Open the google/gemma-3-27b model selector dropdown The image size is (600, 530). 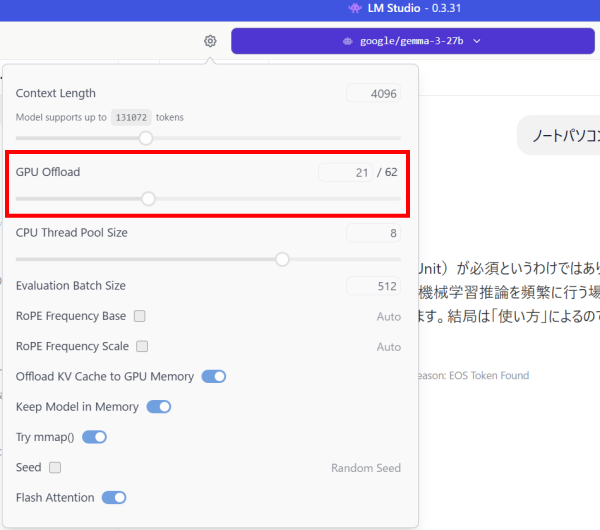414,41
